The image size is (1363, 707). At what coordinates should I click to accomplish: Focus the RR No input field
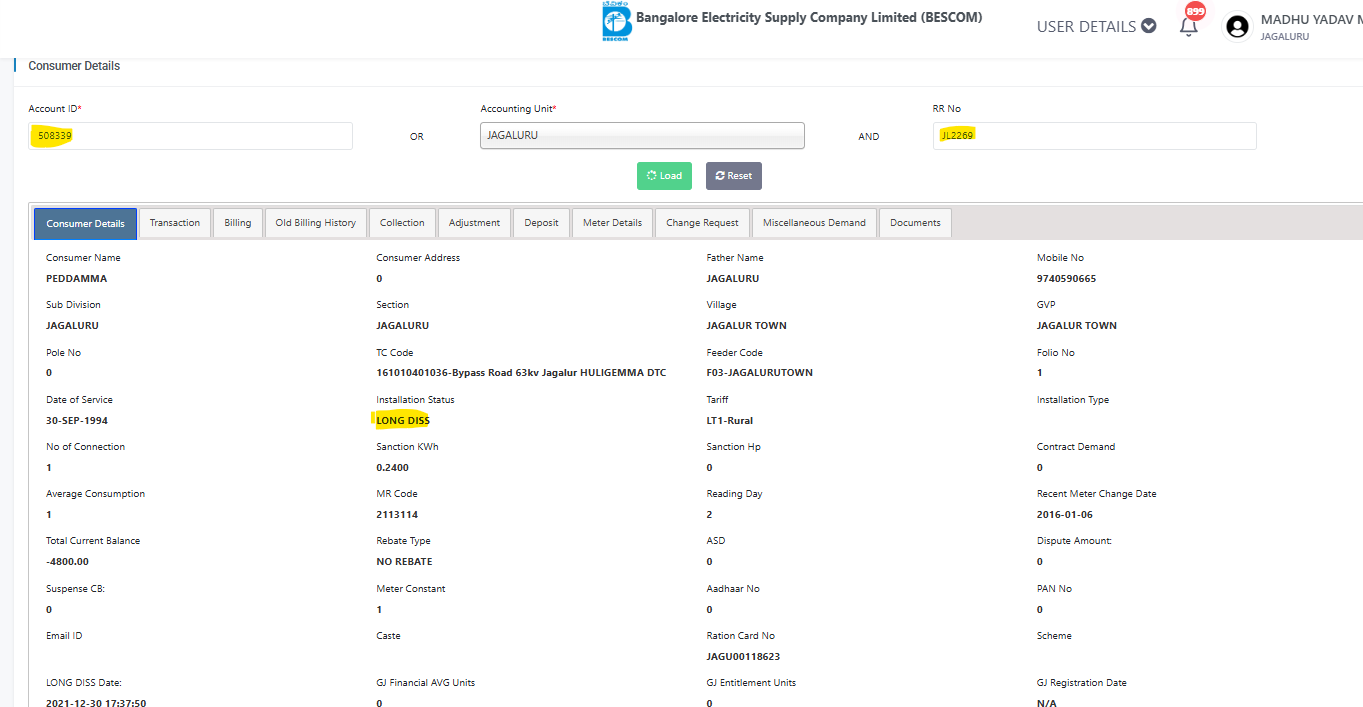tap(1094, 136)
